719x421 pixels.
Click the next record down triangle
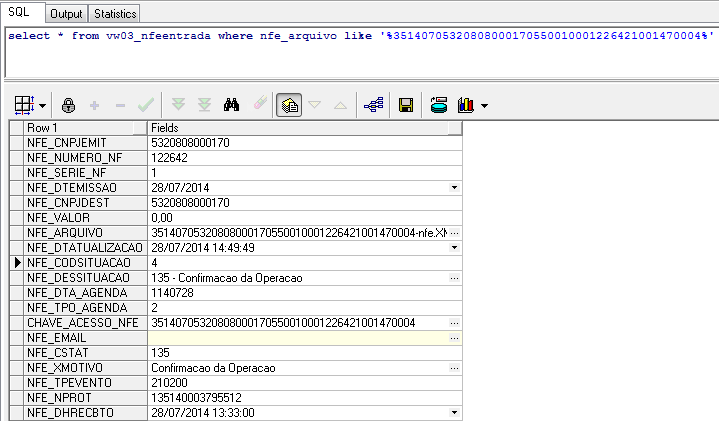pyautogui.click(x=315, y=105)
